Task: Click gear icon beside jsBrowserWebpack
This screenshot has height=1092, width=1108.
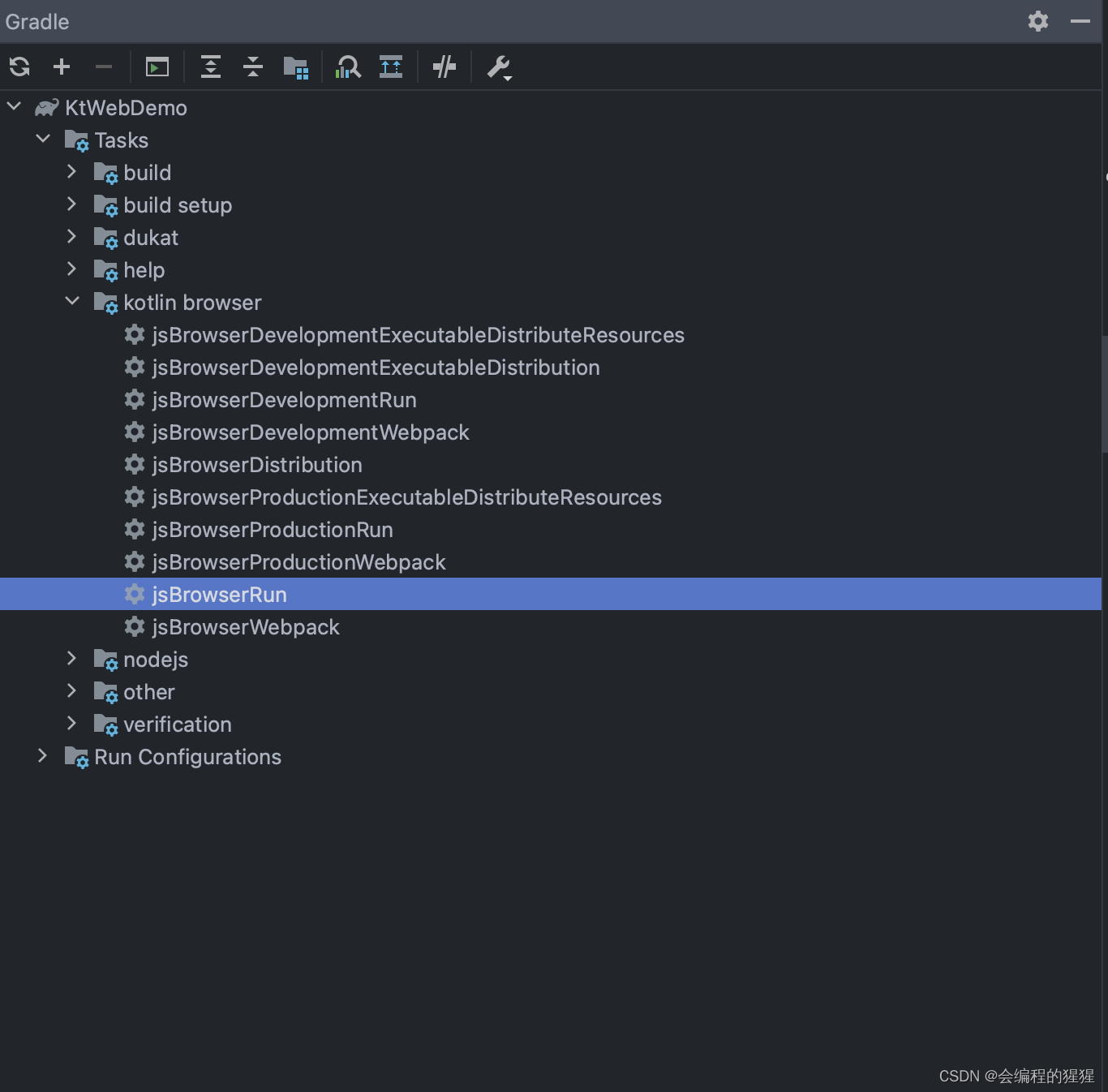Action: 135,626
